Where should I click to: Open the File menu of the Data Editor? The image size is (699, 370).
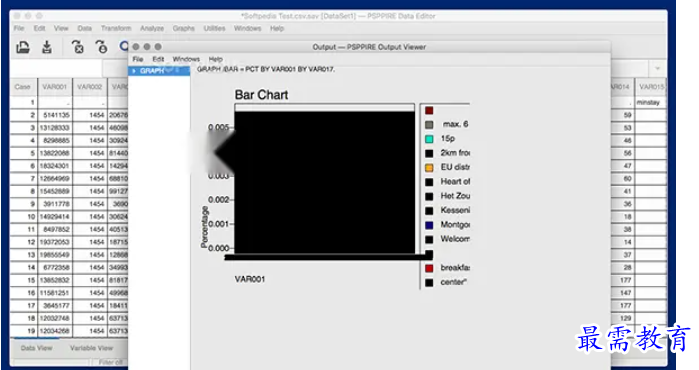pos(19,28)
